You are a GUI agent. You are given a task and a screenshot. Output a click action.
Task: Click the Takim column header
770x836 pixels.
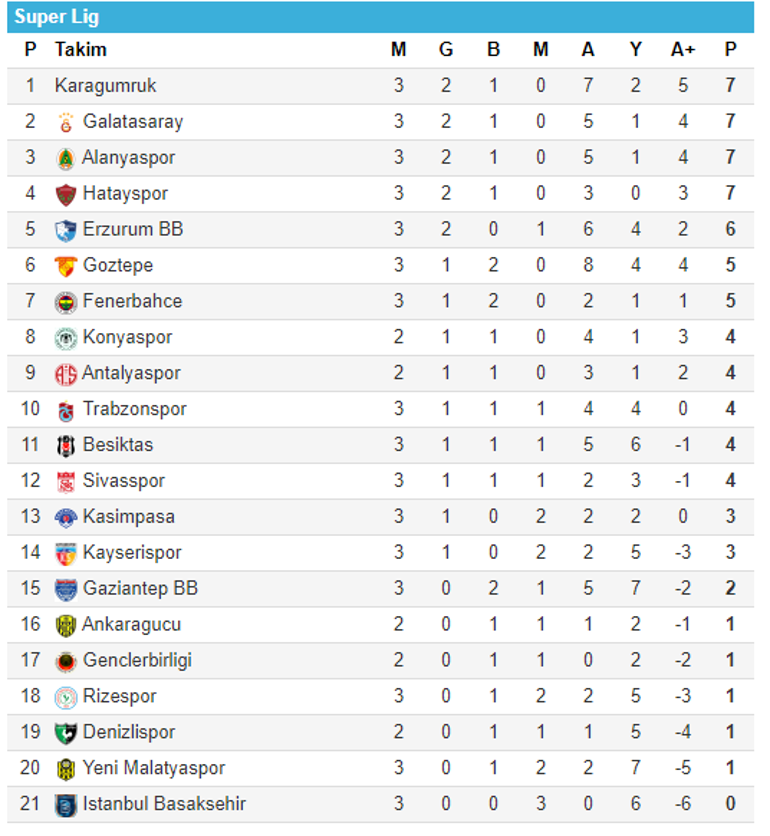click(x=81, y=49)
